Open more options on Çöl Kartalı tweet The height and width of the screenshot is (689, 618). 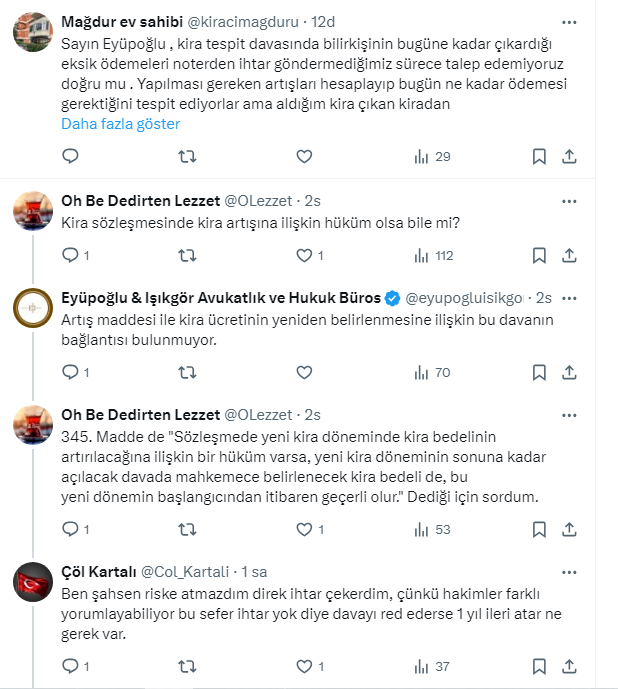pos(568,570)
